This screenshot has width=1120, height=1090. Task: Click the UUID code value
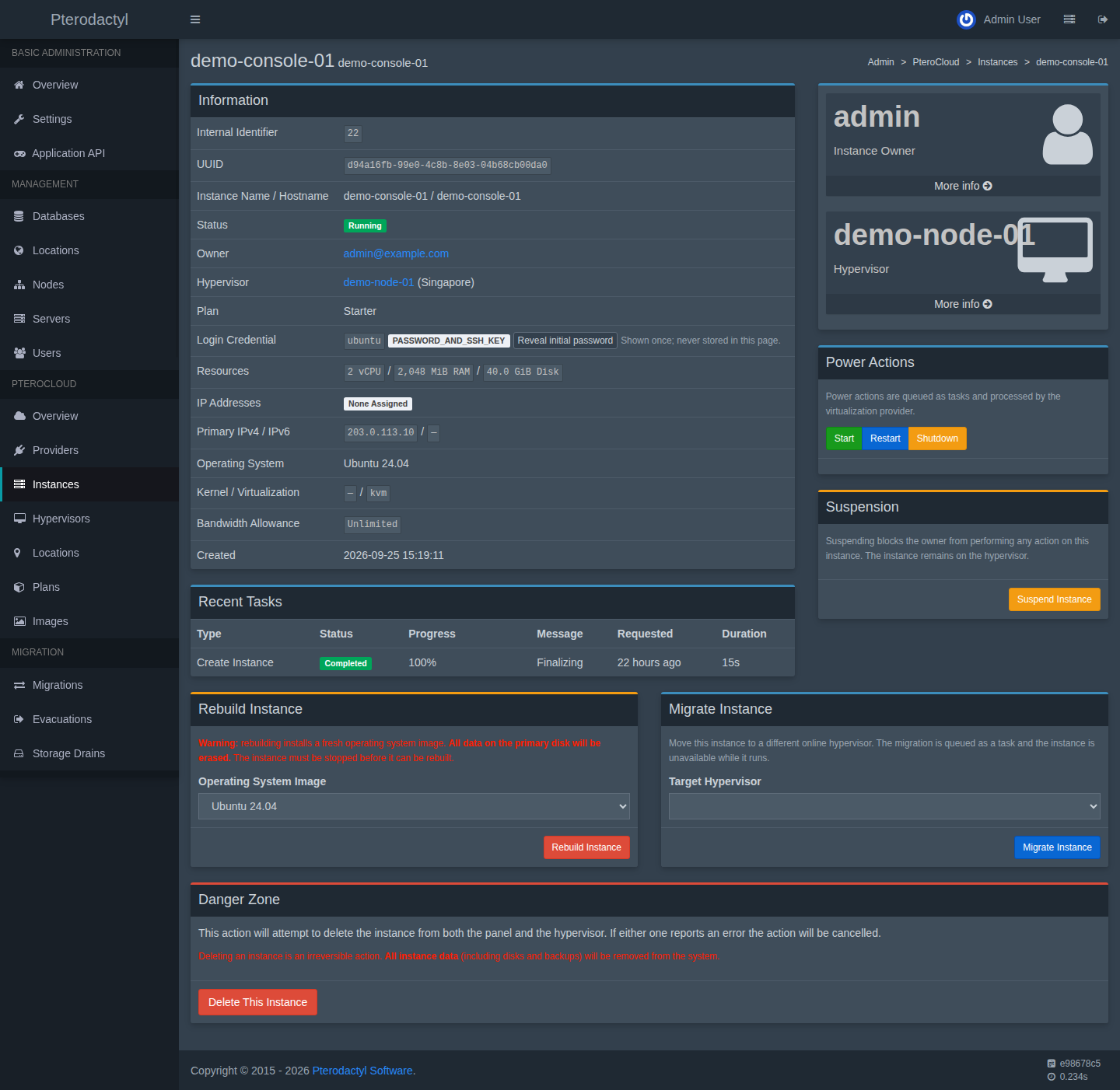click(447, 165)
